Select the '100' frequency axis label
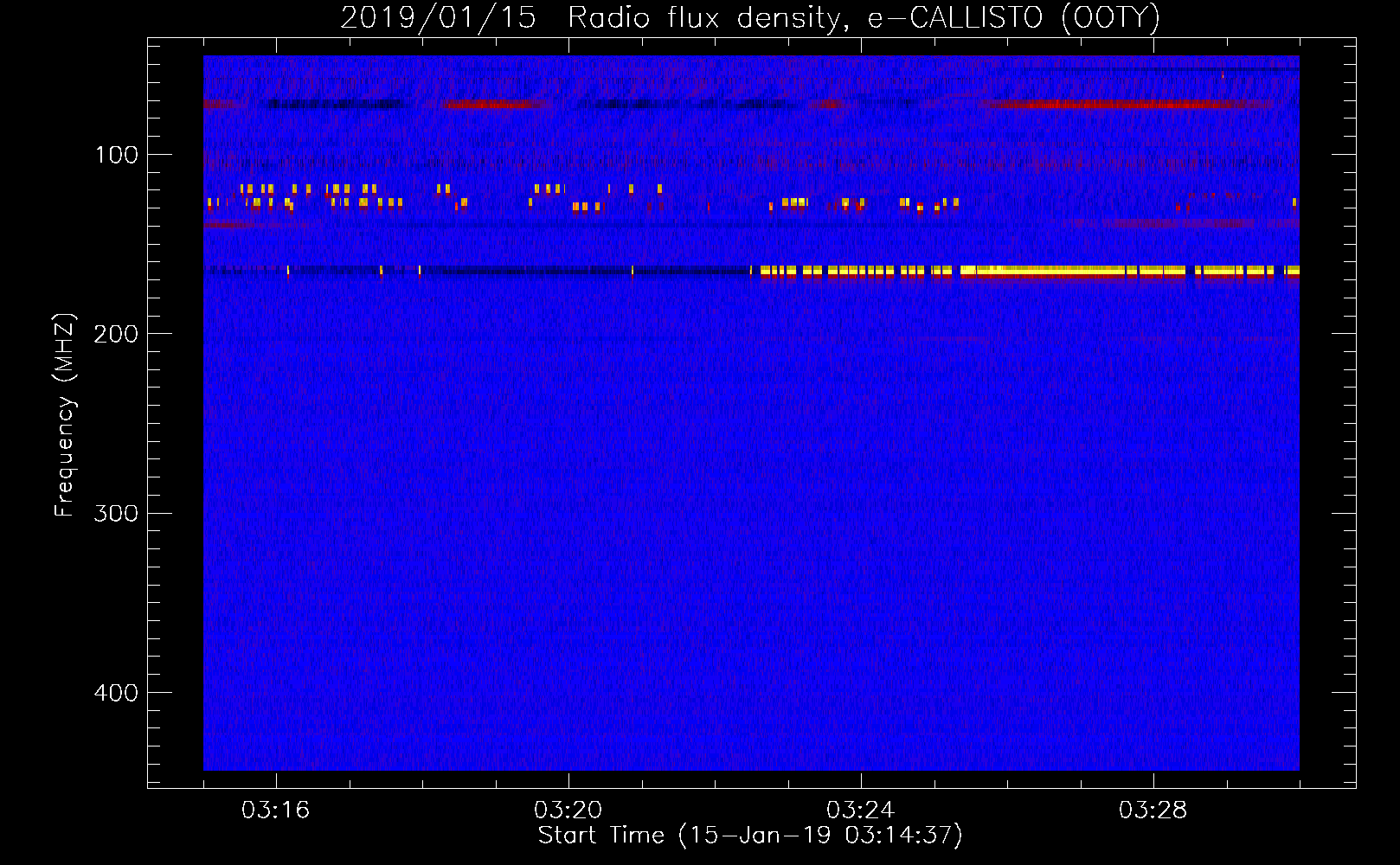Viewport: 1400px width, 865px height. tap(116, 155)
